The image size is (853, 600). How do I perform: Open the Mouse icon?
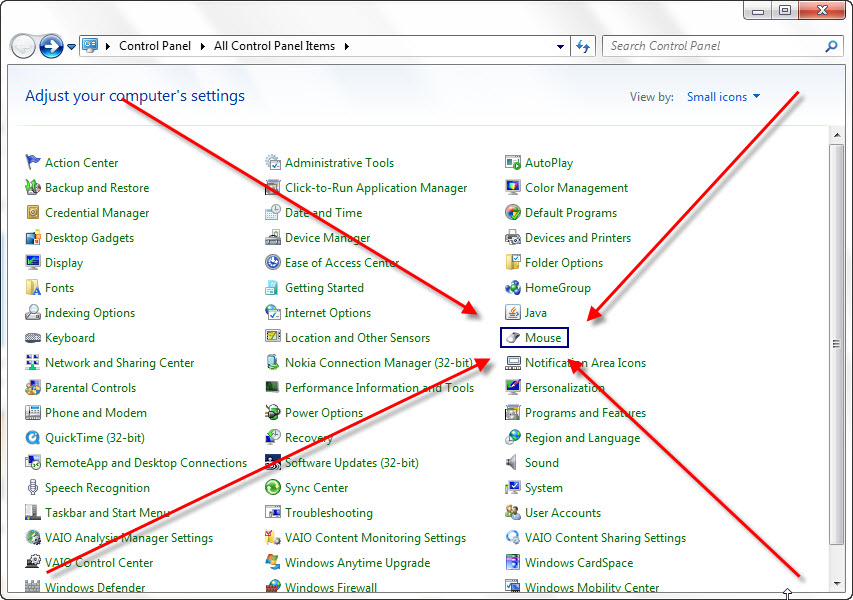(x=512, y=337)
